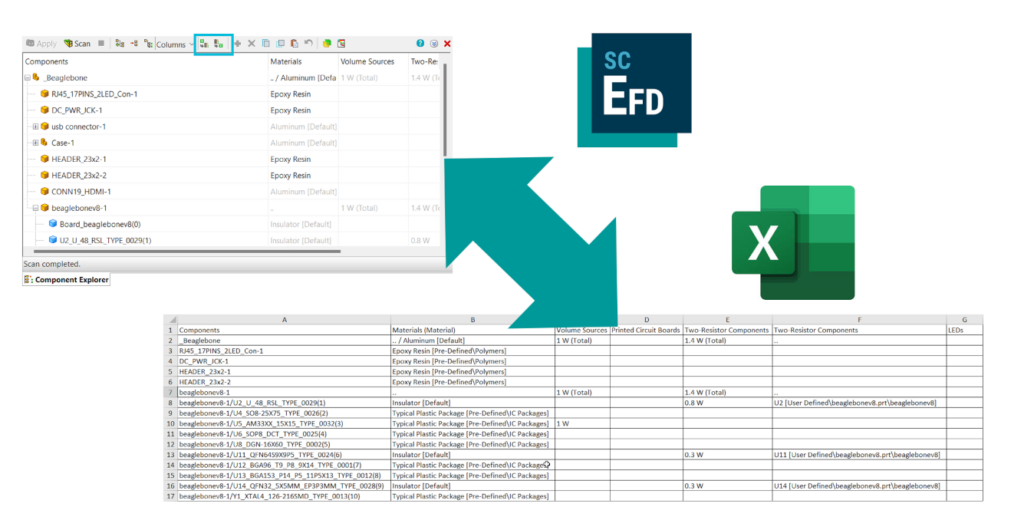Screen dimensions: 1024x520
Task: Click the Apply button in the toolbar
Action: click(41, 44)
